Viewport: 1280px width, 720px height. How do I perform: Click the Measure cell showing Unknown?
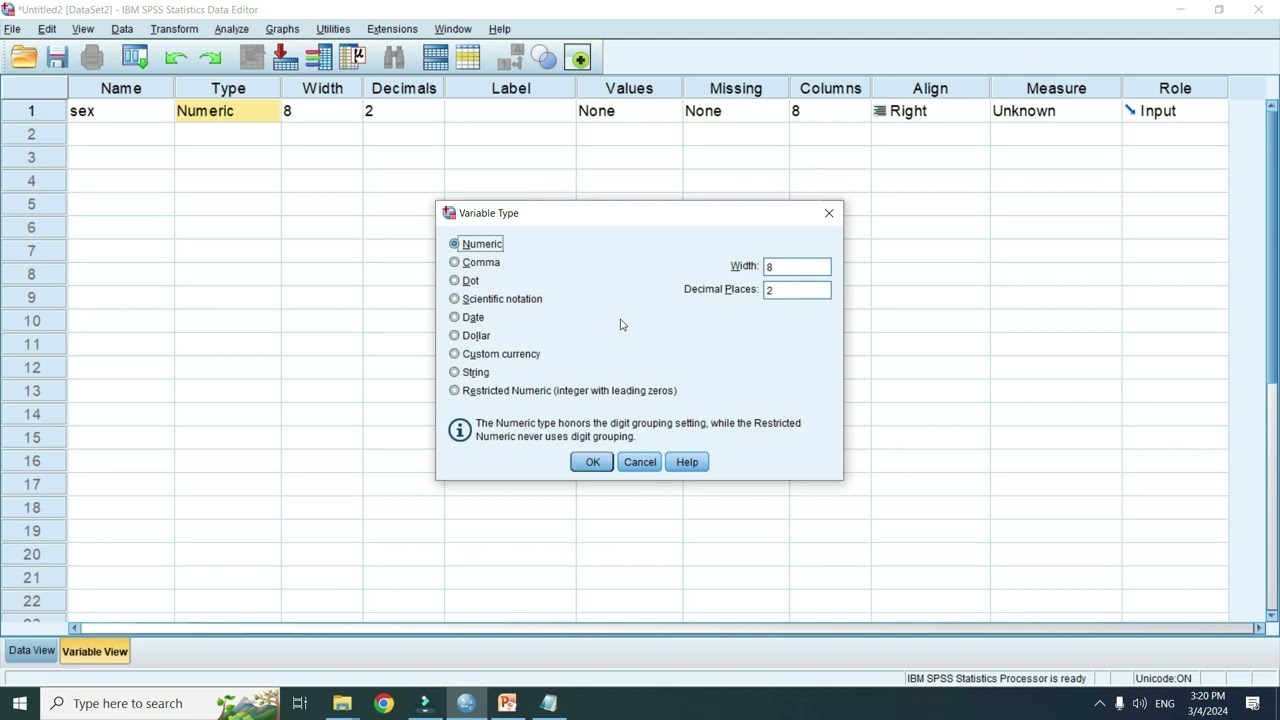point(1056,111)
